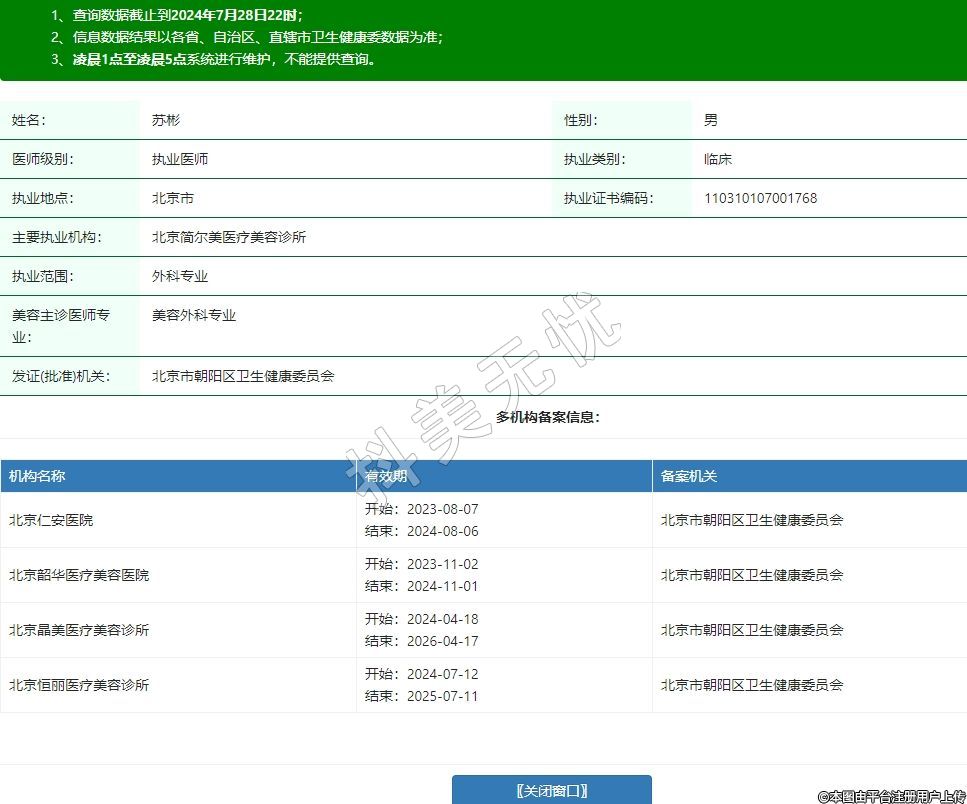Select the 北京仁安医院 row name
The width and height of the screenshot is (967, 804).
click(51, 520)
